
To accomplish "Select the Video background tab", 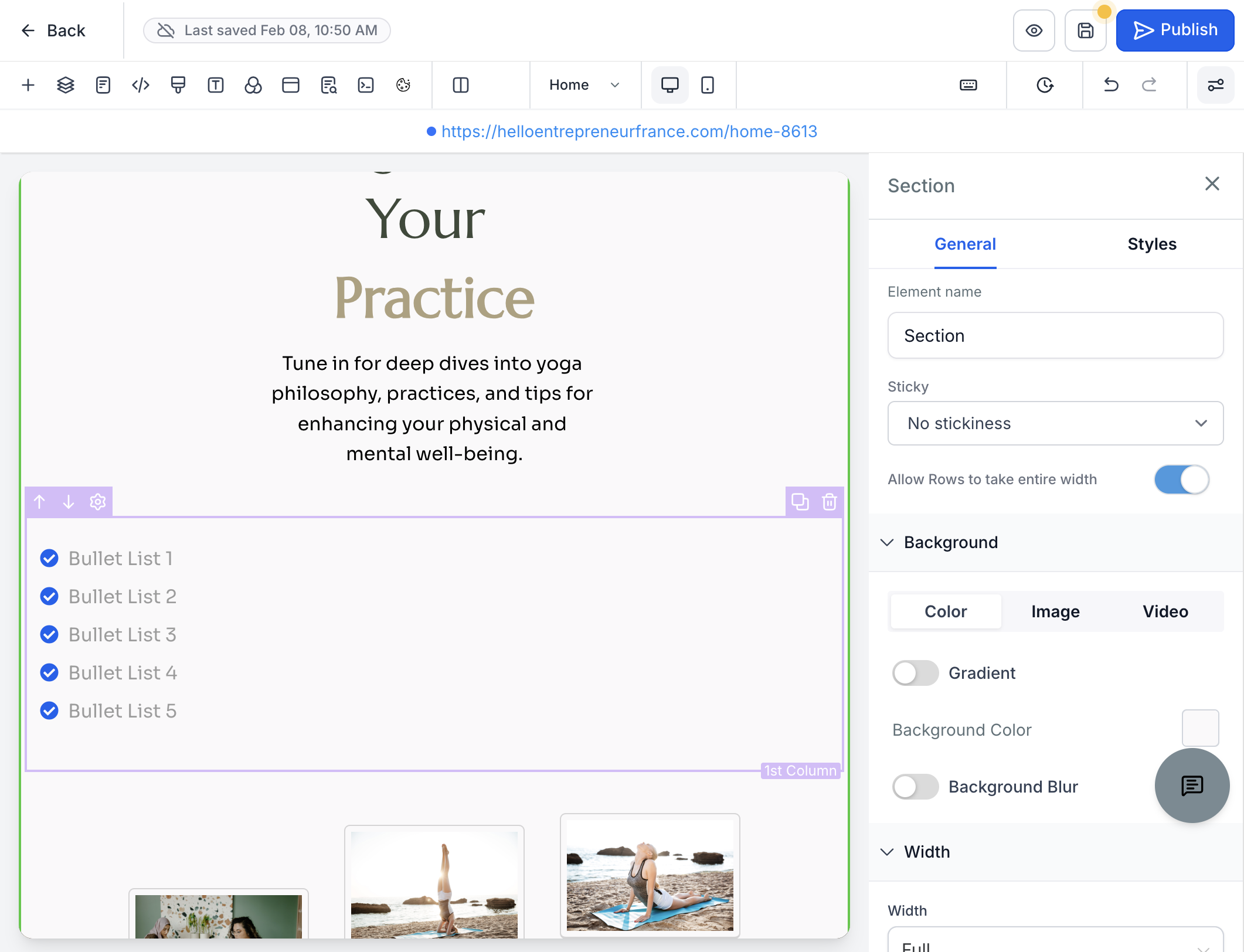I will point(1165,611).
